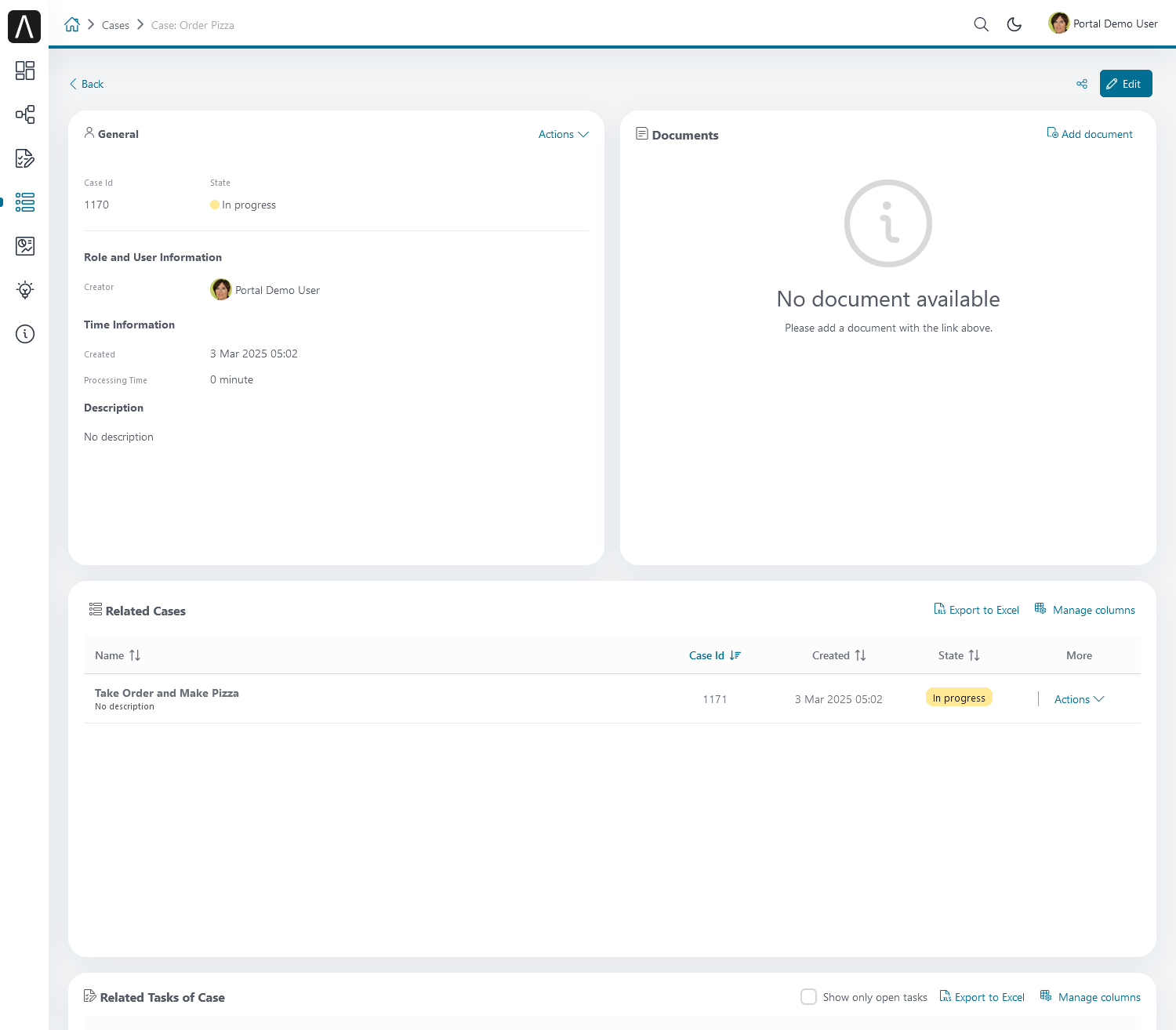This screenshot has height=1030, width=1176.
Task: Open the statistics icon in sidebar
Action: (x=25, y=246)
